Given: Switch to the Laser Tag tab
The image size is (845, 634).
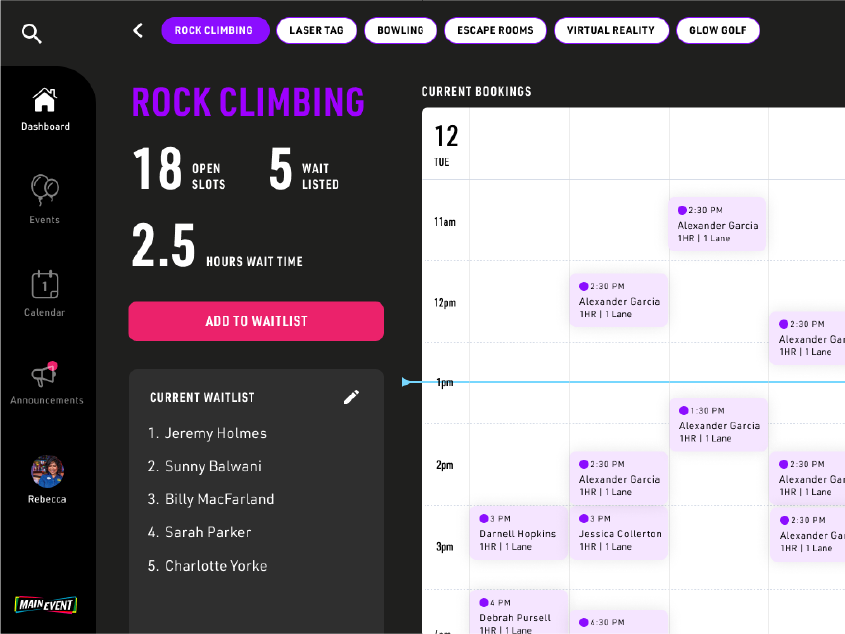Looking at the screenshot, I should click(316, 31).
